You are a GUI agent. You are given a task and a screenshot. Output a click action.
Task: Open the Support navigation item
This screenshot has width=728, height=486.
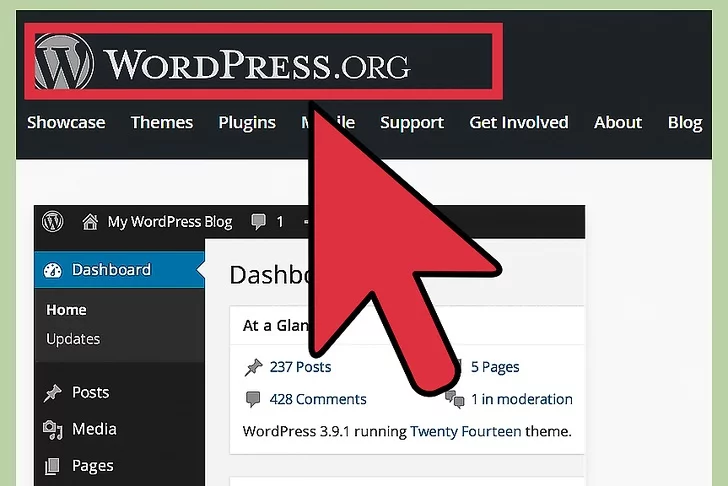411,122
